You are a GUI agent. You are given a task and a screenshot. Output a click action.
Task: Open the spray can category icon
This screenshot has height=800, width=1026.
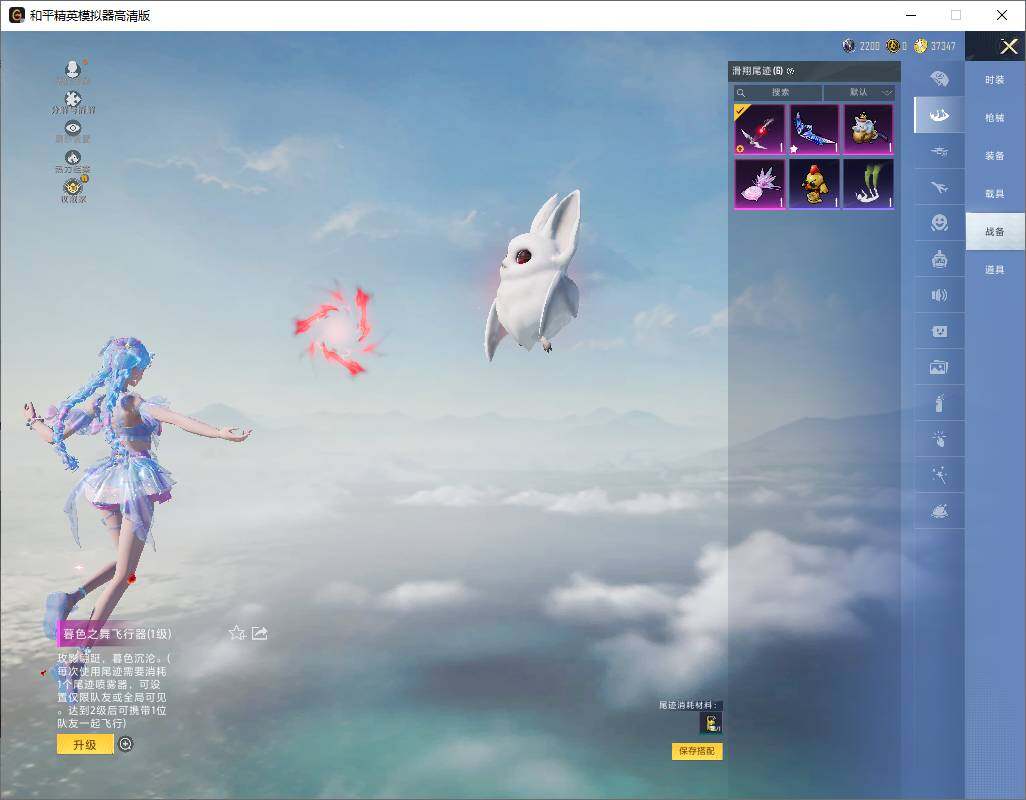(940, 403)
